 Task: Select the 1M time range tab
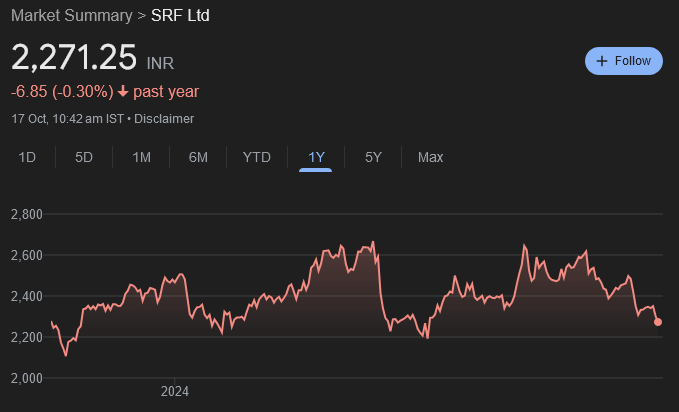coord(141,157)
